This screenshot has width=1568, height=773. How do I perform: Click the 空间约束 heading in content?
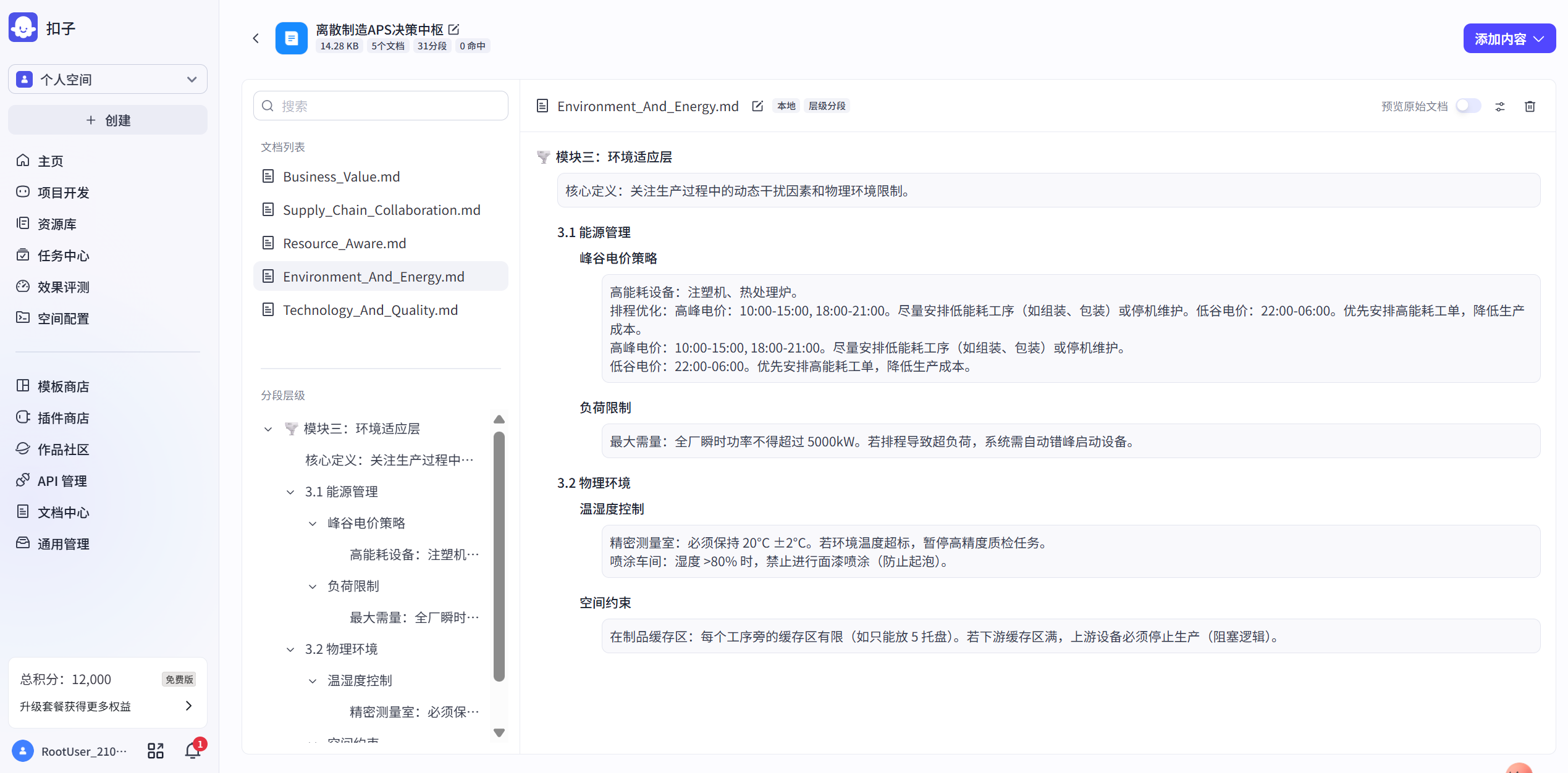pyautogui.click(x=605, y=603)
